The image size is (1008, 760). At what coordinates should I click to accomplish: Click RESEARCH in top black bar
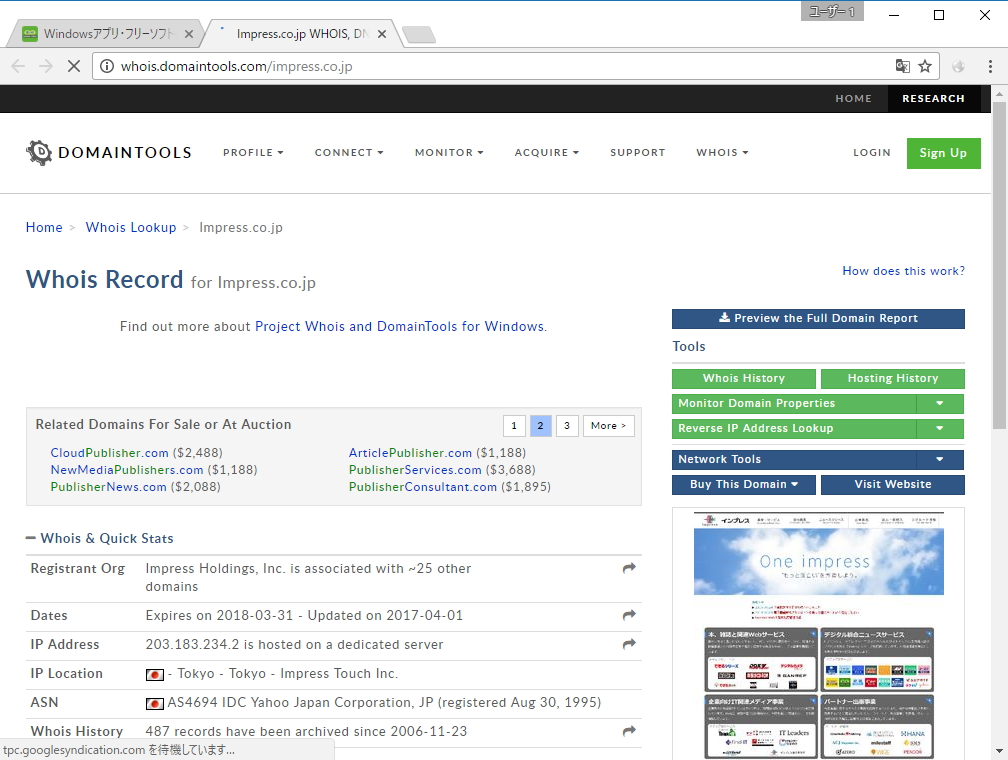(x=933, y=98)
